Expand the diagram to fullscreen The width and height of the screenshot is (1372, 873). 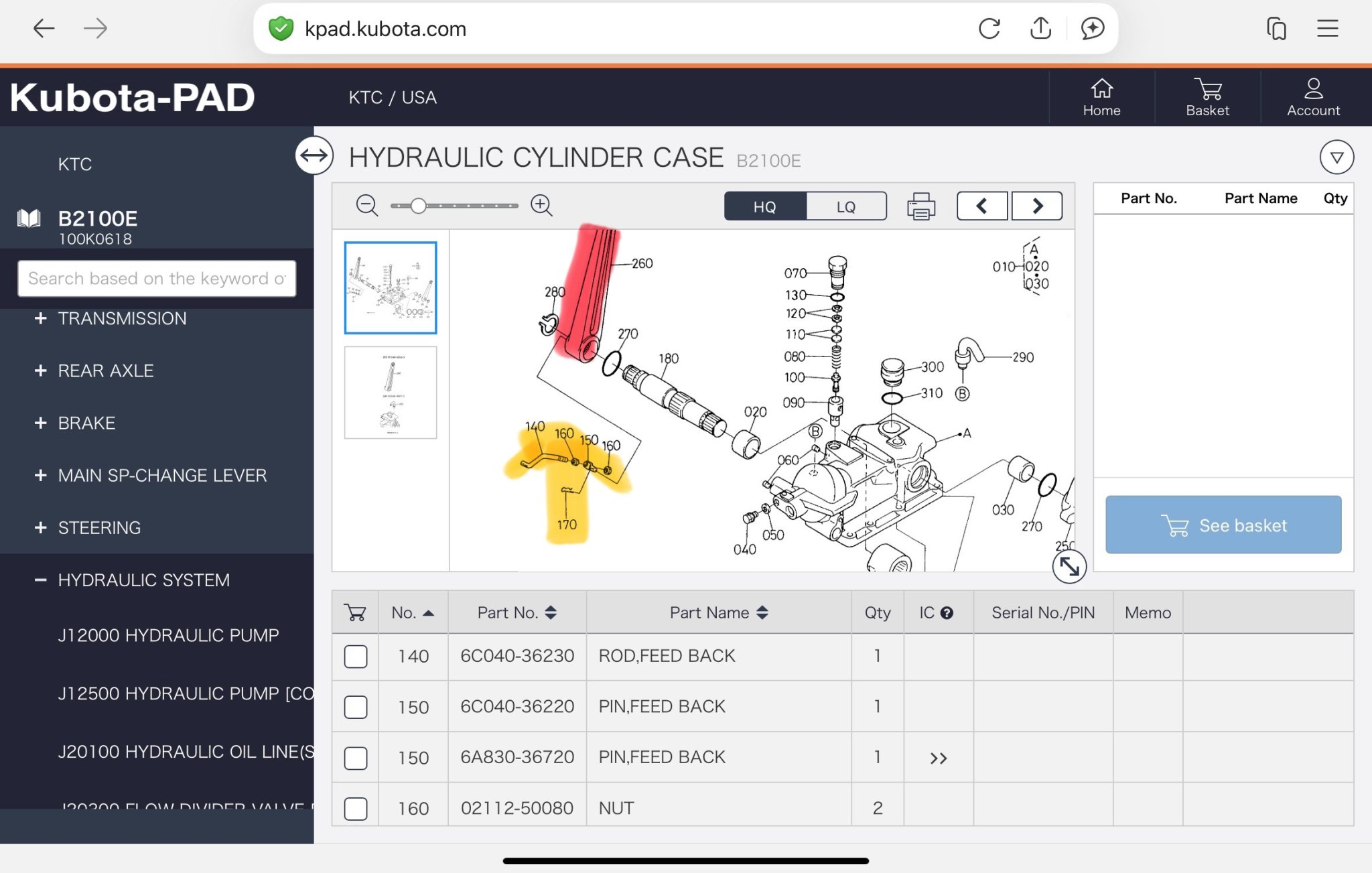coord(1069,567)
